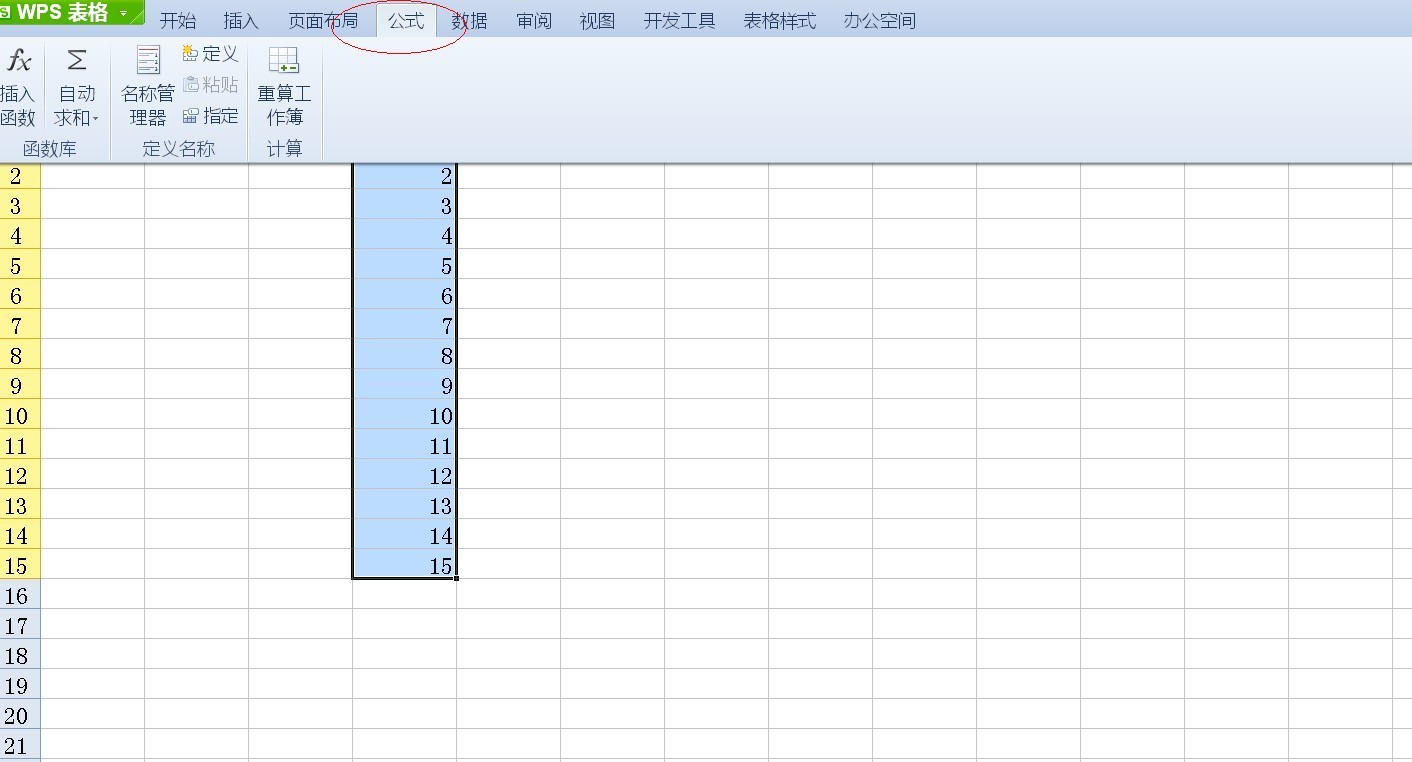Click the highlighted cell containing value 9
1412x762 pixels.
pyautogui.click(x=405, y=385)
